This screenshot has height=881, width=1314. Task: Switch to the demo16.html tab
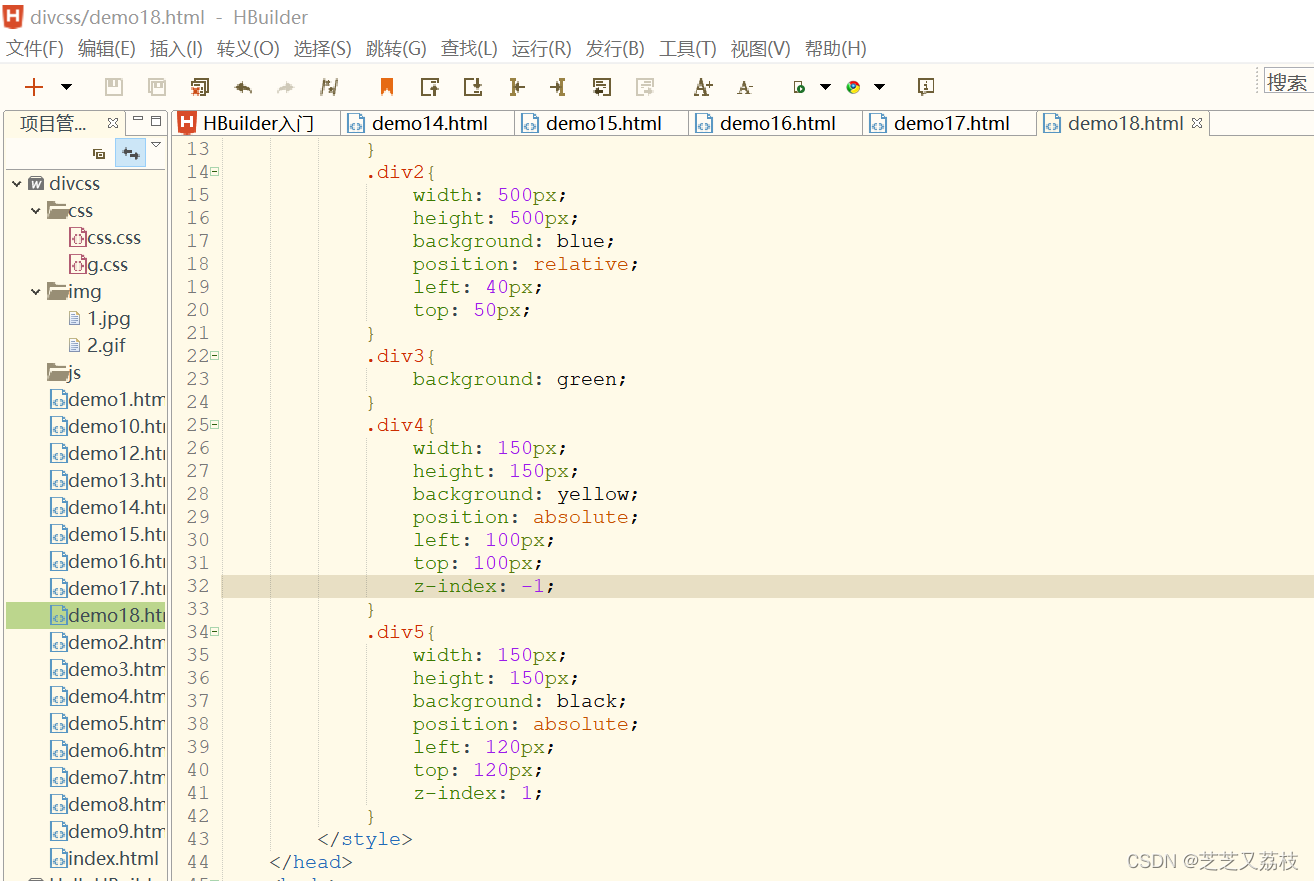pos(776,123)
